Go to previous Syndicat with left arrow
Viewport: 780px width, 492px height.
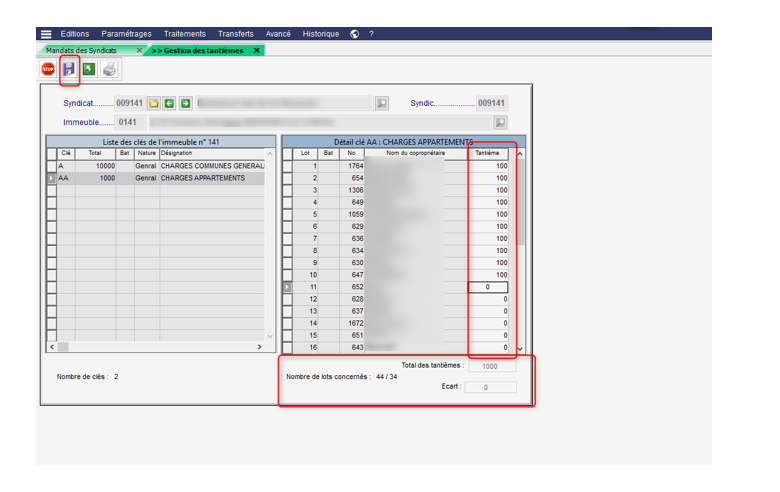[x=170, y=103]
